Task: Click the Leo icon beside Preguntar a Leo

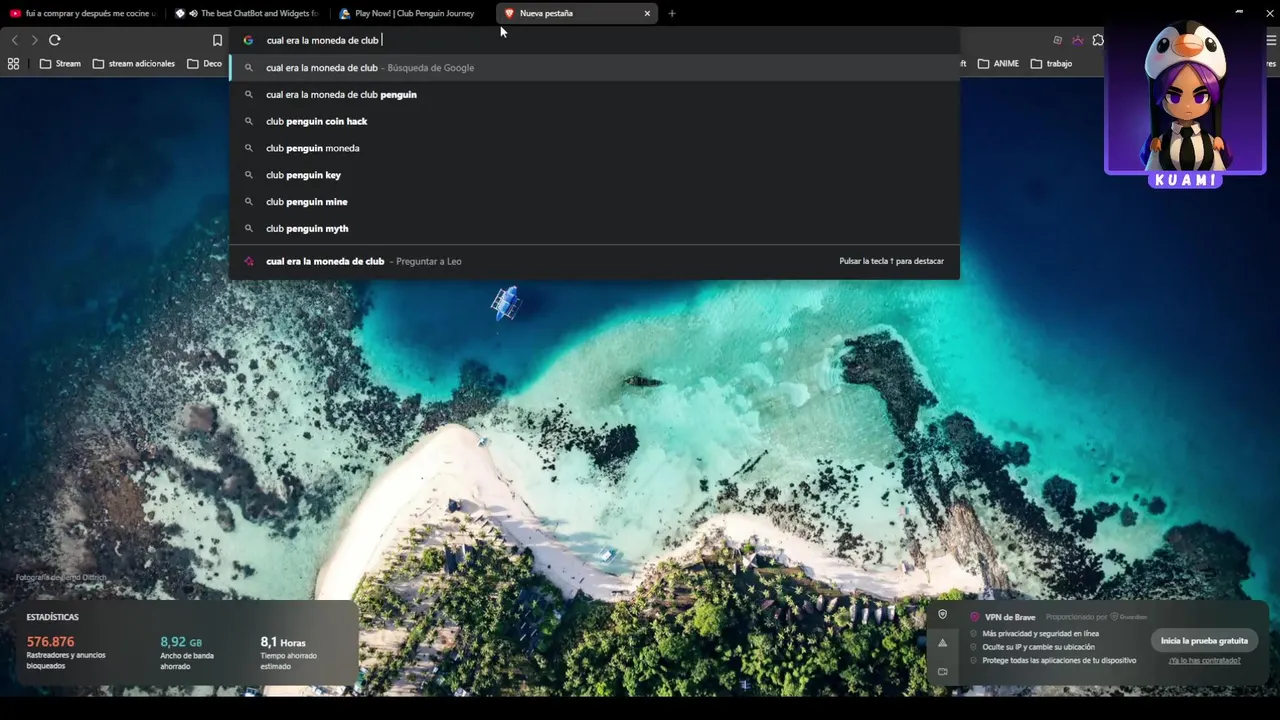Action: pyautogui.click(x=249, y=261)
